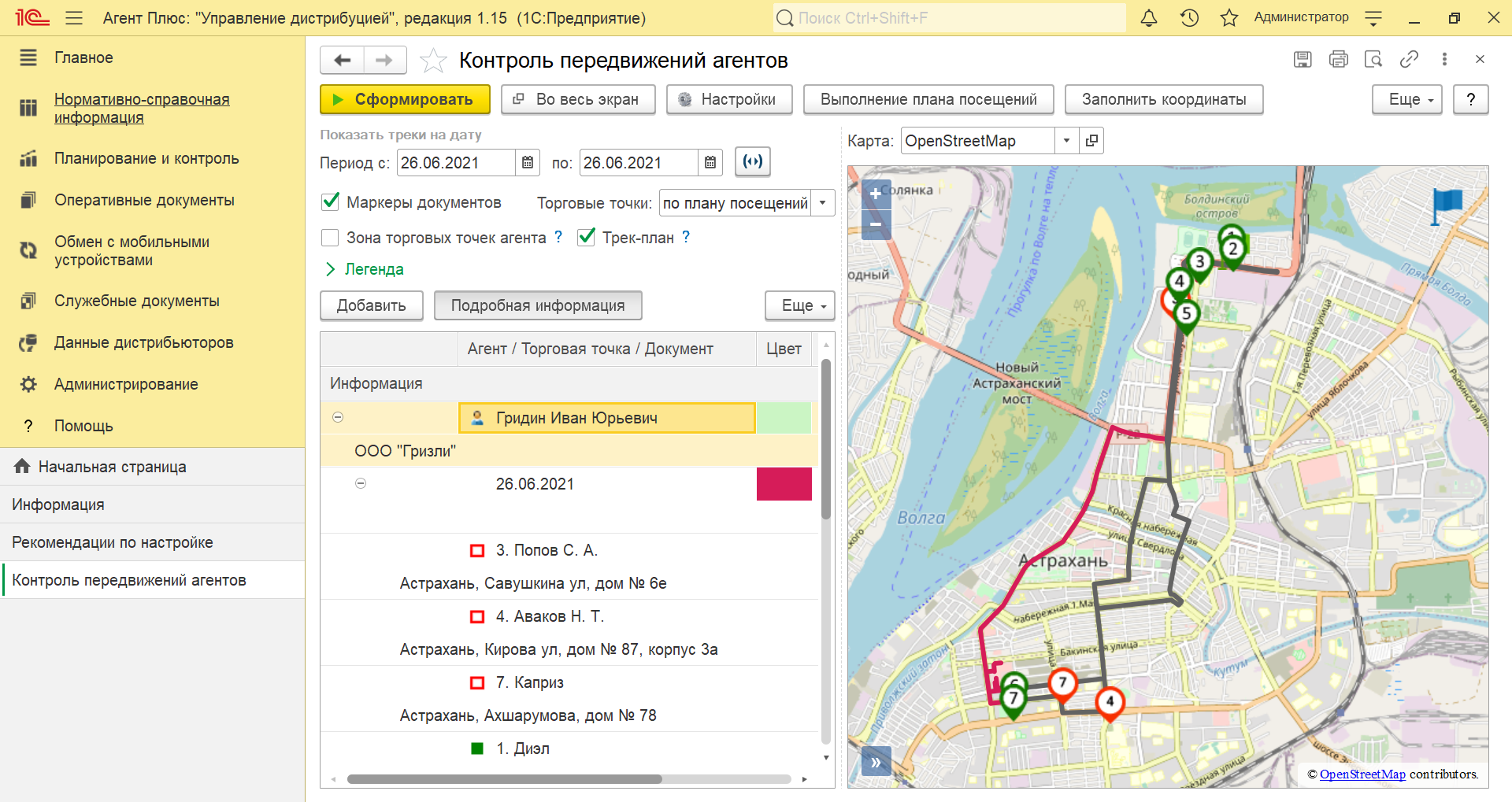The width and height of the screenshot is (1512, 802).
Task: Print the report with printer icon
Action: coord(1338,59)
